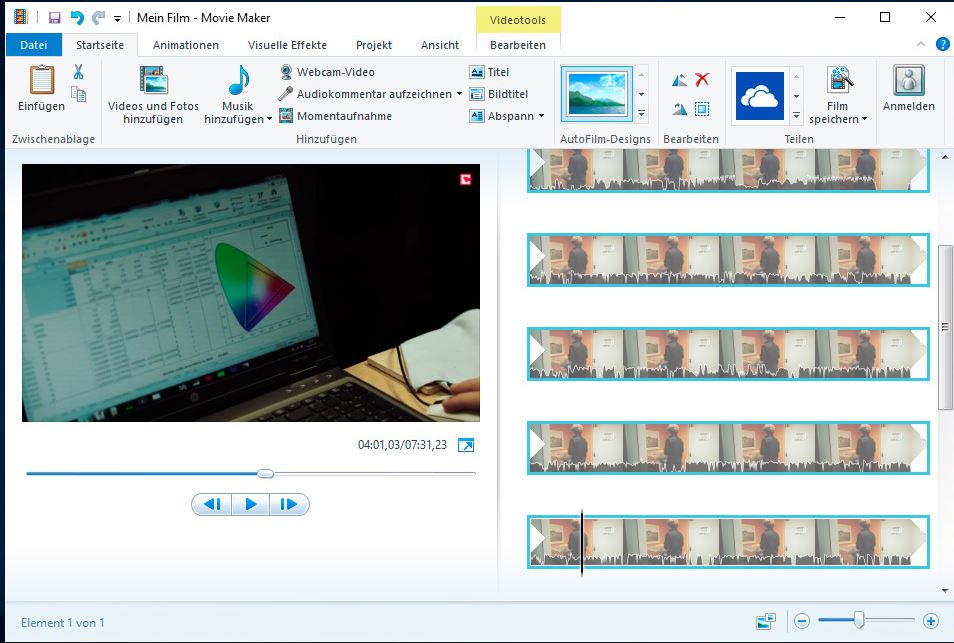
Task: Click the zoom time scale slider handle
Action: tap(859, 620)
